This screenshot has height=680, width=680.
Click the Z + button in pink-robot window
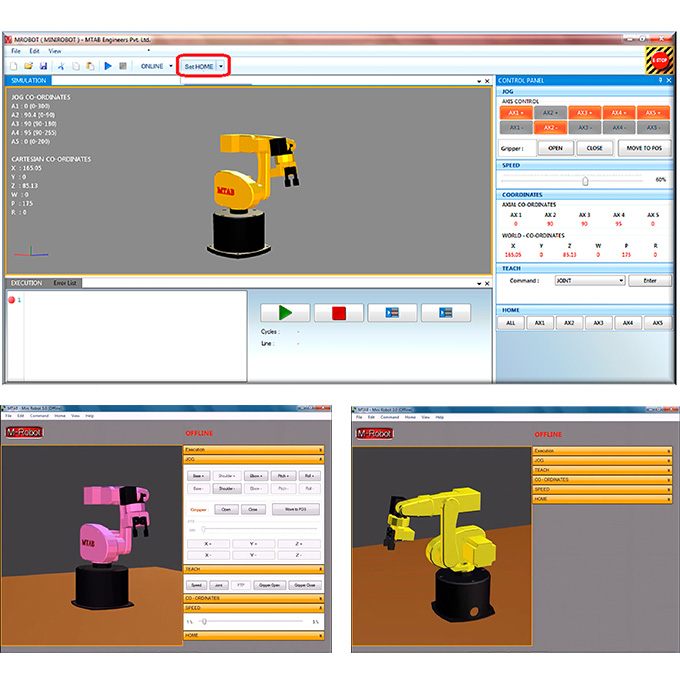299,544
